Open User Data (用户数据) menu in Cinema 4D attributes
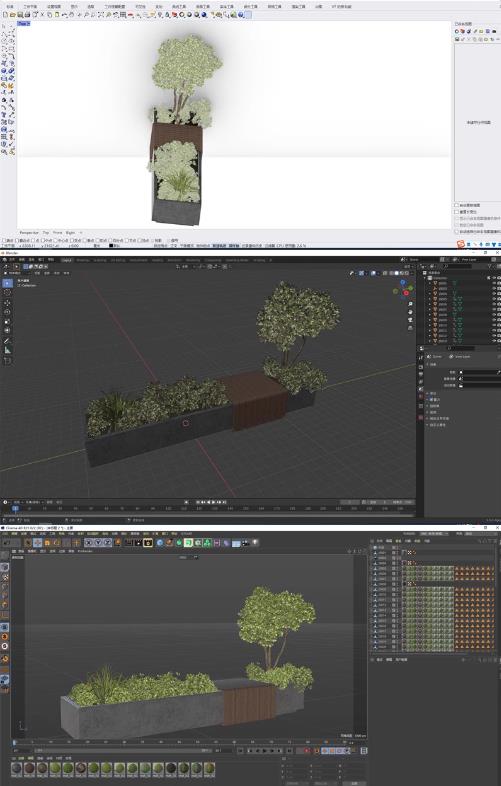This screenshot has height=786, width=501. [x=402, y=660]
